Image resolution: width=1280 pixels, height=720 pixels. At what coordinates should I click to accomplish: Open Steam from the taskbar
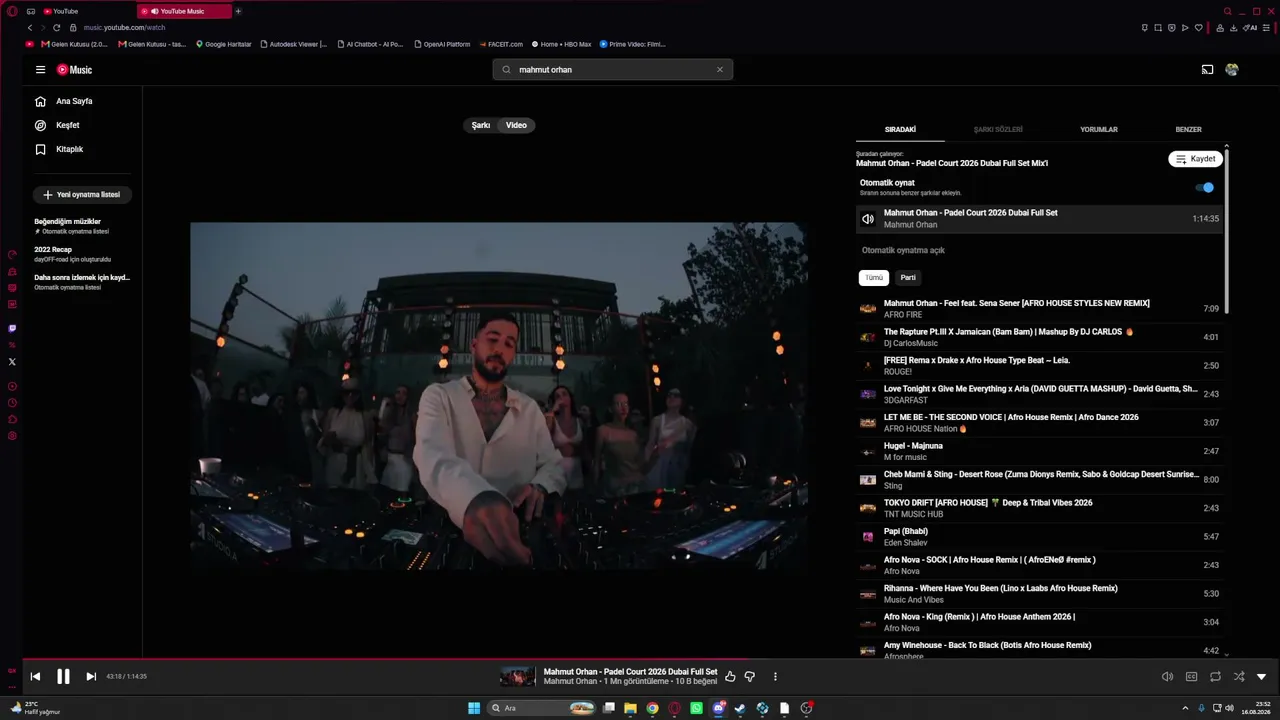point(740,708)
